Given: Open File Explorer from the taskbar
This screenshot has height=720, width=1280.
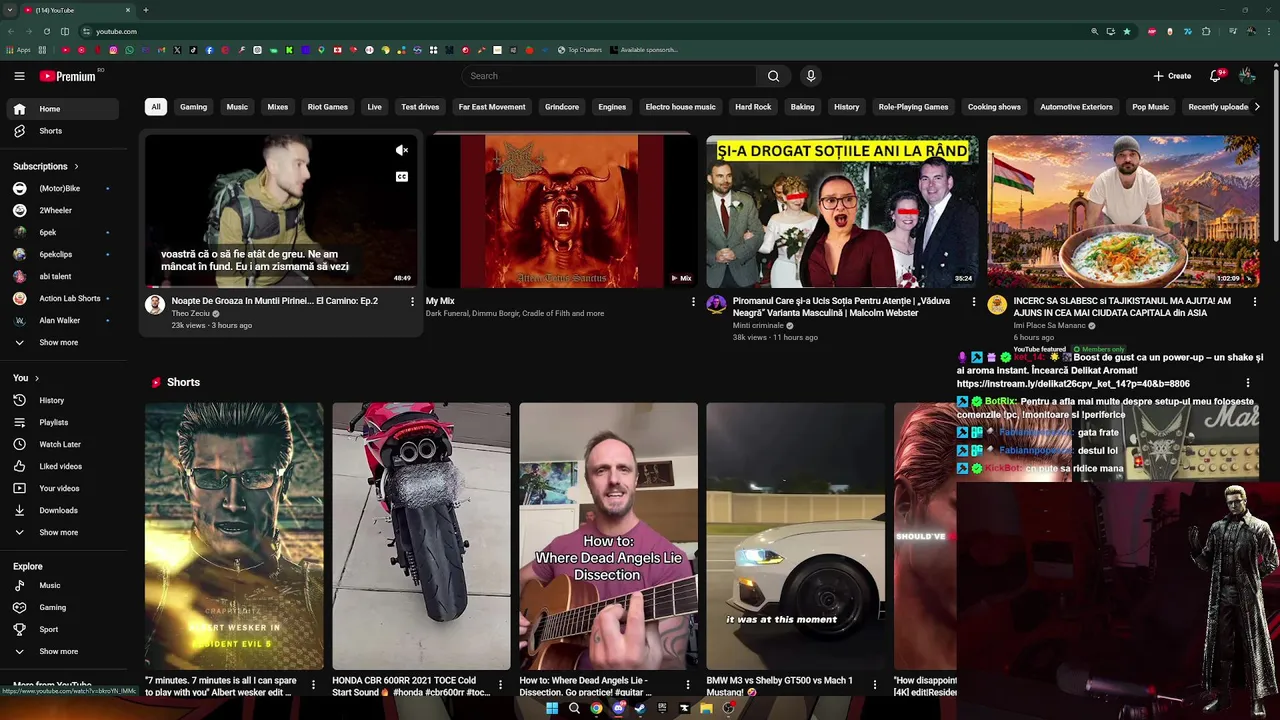Looking at the screenshot, I should (706, 708).
